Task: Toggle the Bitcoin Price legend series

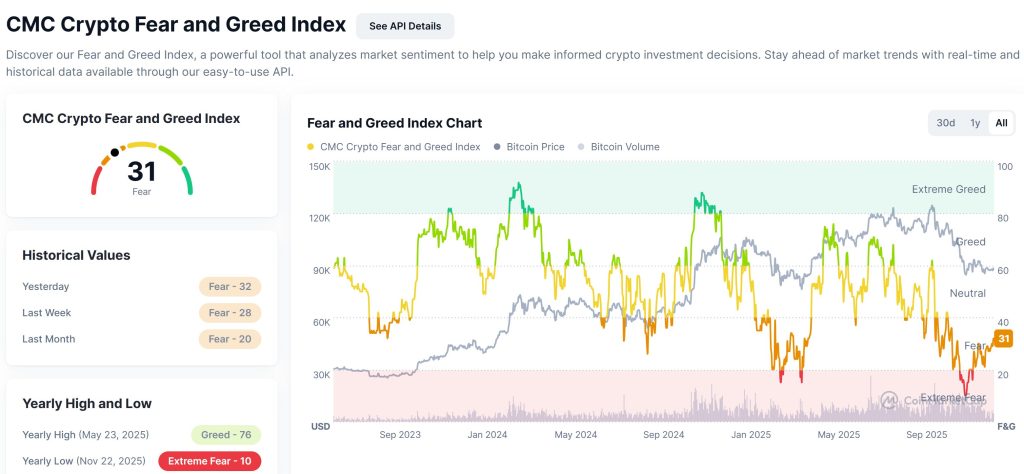Action: click(x=535, y=147)
